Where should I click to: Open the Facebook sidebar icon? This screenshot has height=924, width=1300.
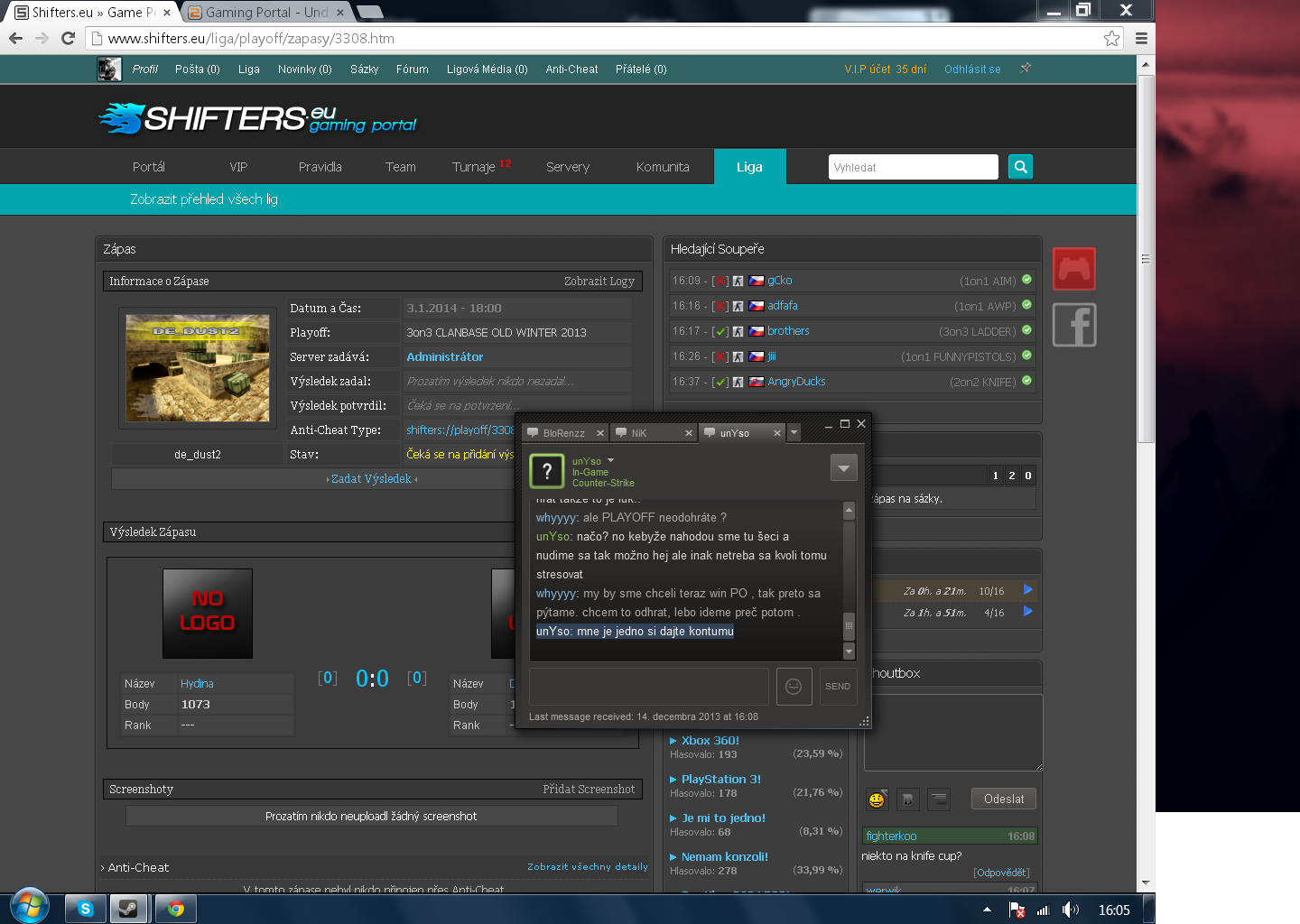(1074, 325)
